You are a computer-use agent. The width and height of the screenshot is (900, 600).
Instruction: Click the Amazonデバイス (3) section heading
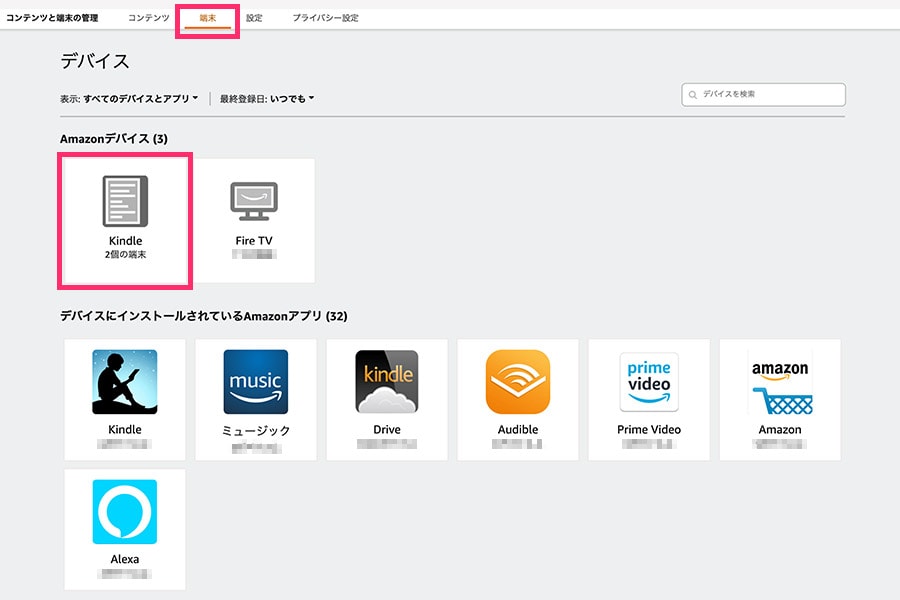[x=114, y=139]
